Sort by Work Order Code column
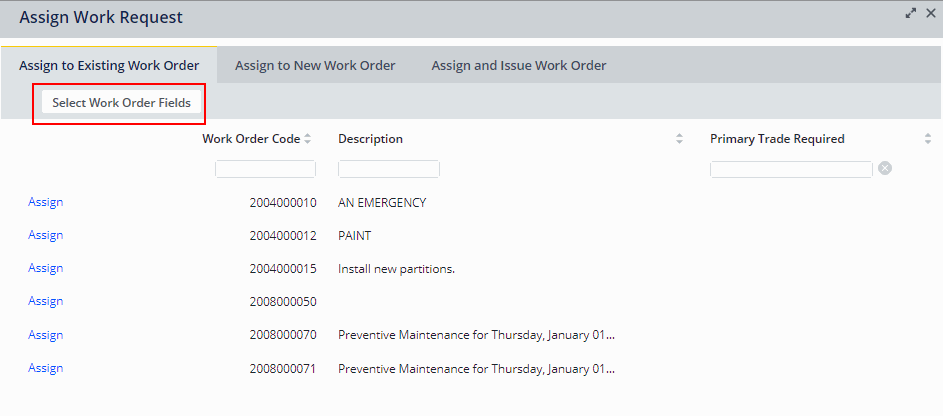This screenshot has width=943, height=416. click(308, 139)
